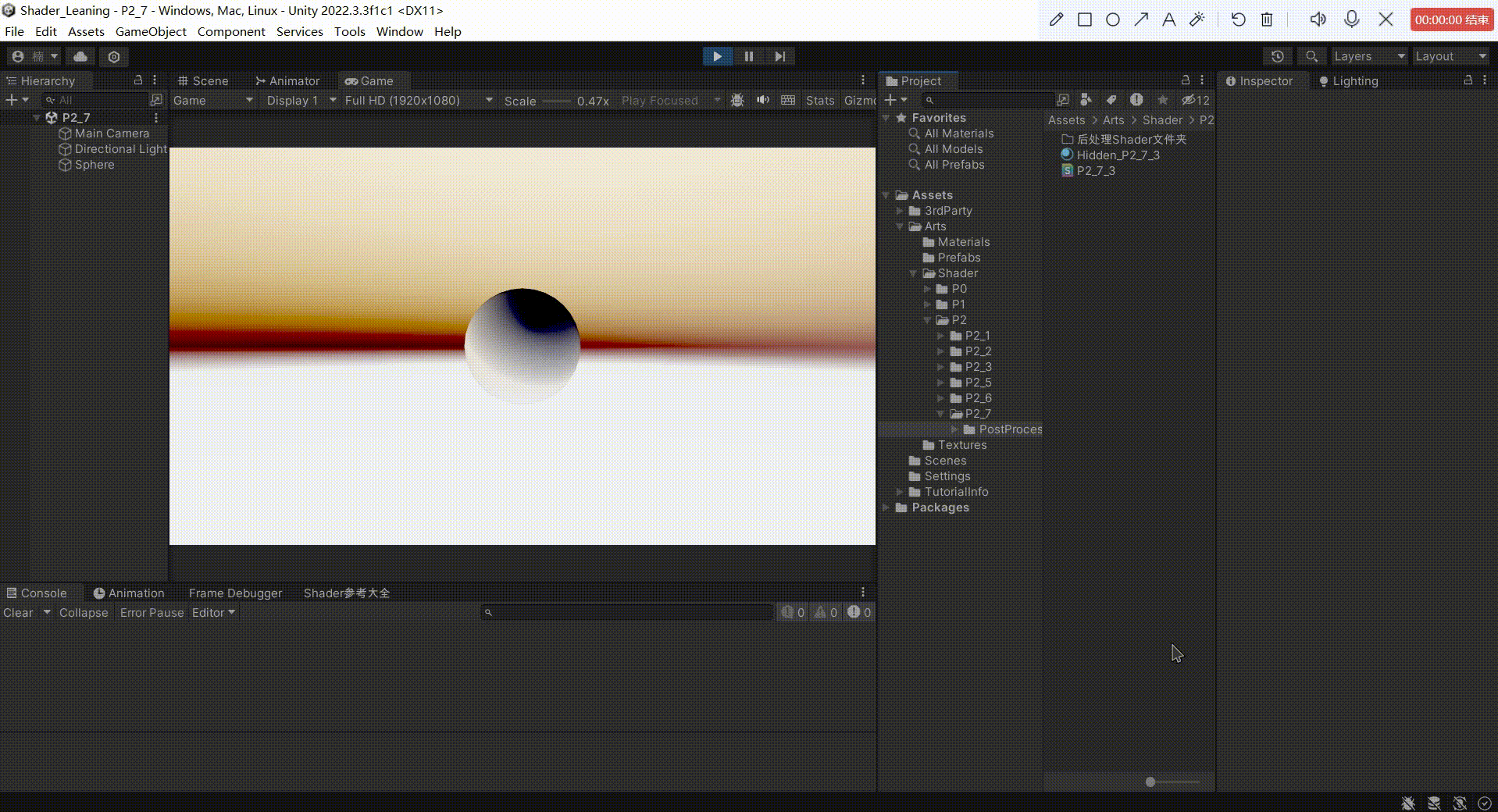Click the frame debugger bug icon
The height and width of the screenshot is (812, 1498).
point(737,100)
